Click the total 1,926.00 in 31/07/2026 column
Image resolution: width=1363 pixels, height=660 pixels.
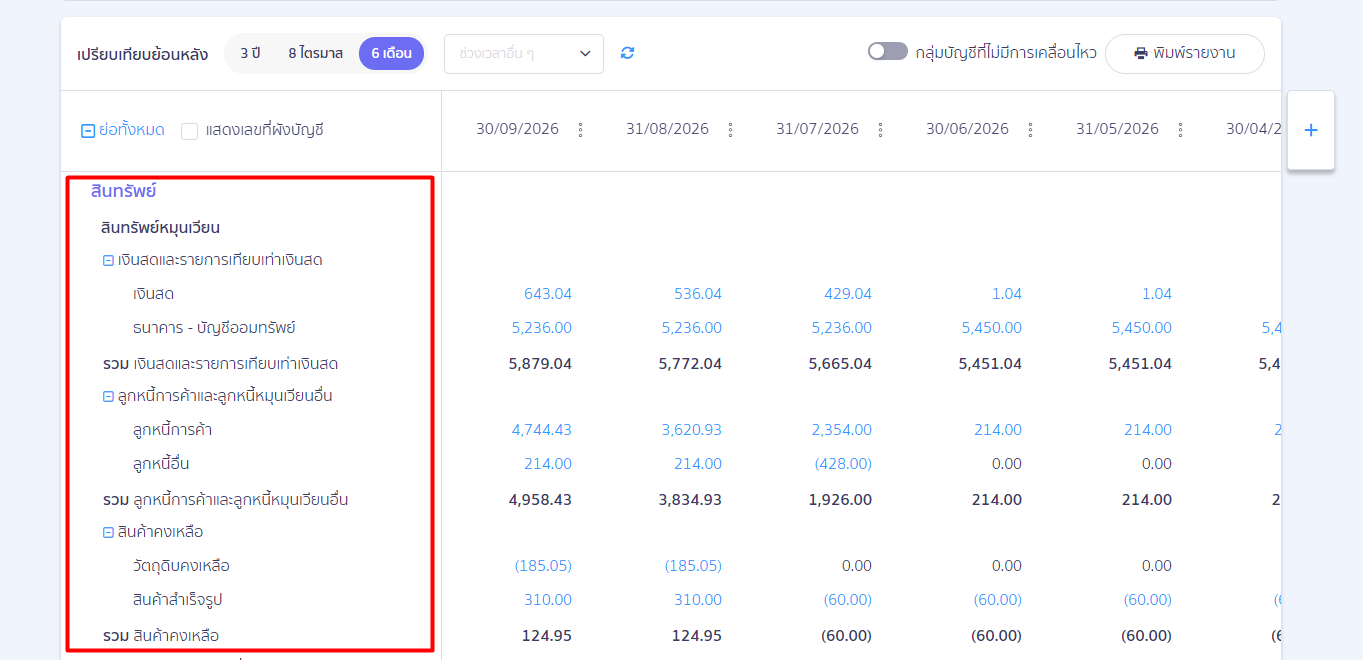pos(841,500)
